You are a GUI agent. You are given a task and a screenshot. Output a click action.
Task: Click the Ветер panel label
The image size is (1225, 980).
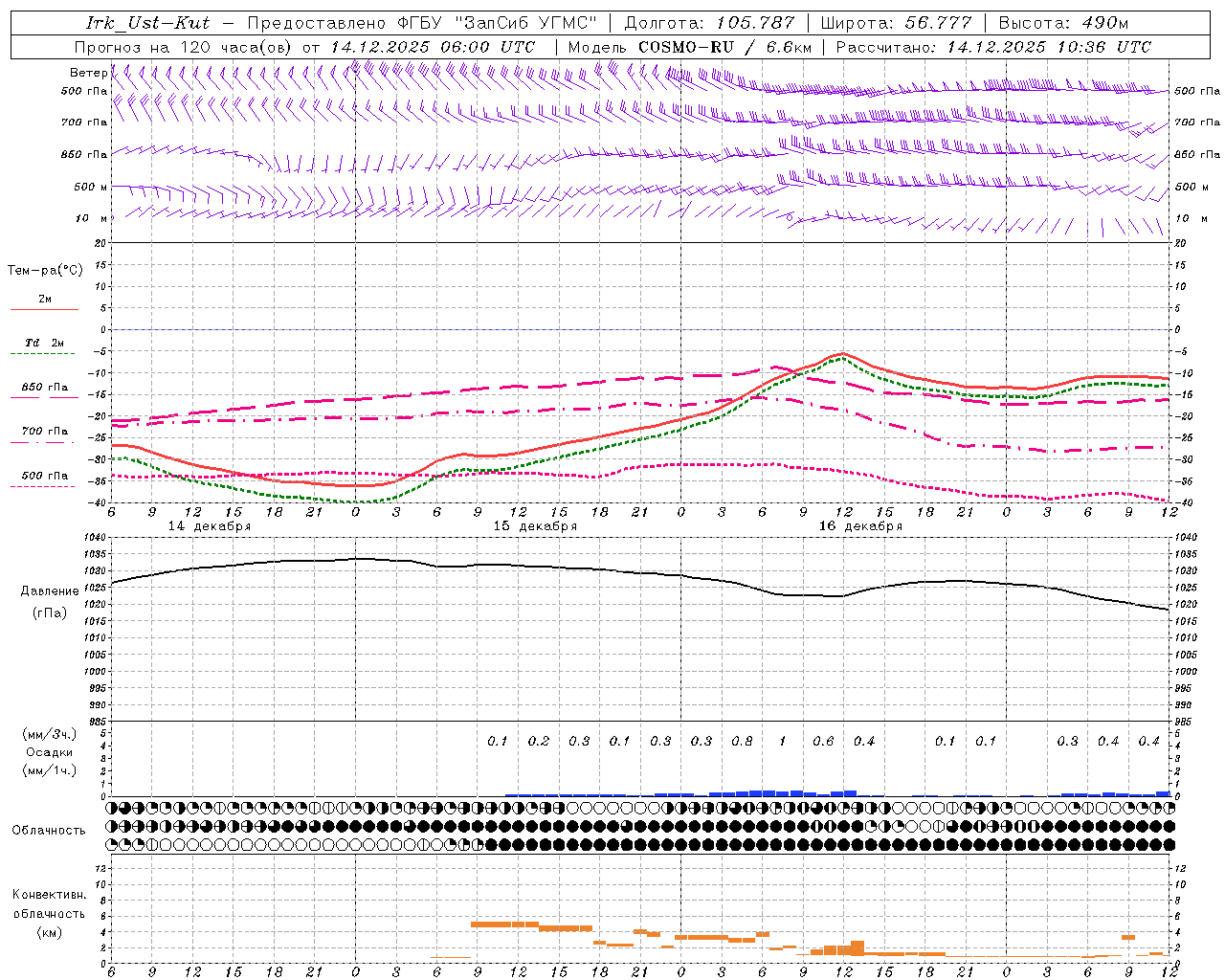tap(88, 73)
